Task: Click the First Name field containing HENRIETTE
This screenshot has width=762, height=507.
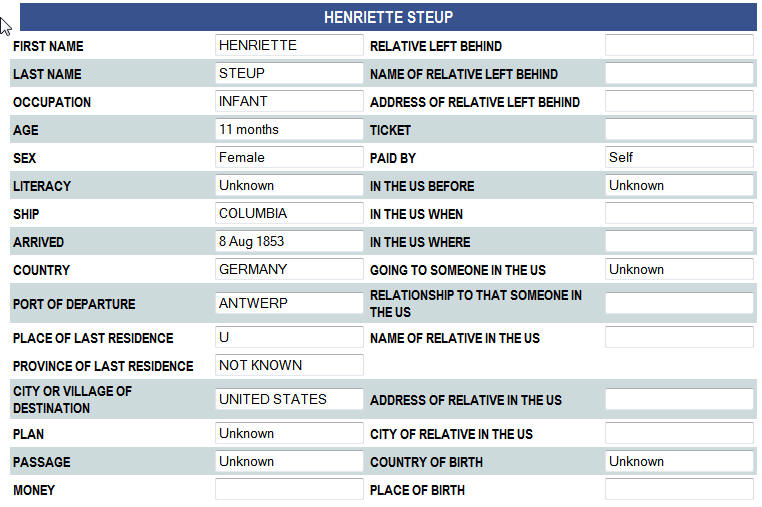Action: (x=289, y=46)
